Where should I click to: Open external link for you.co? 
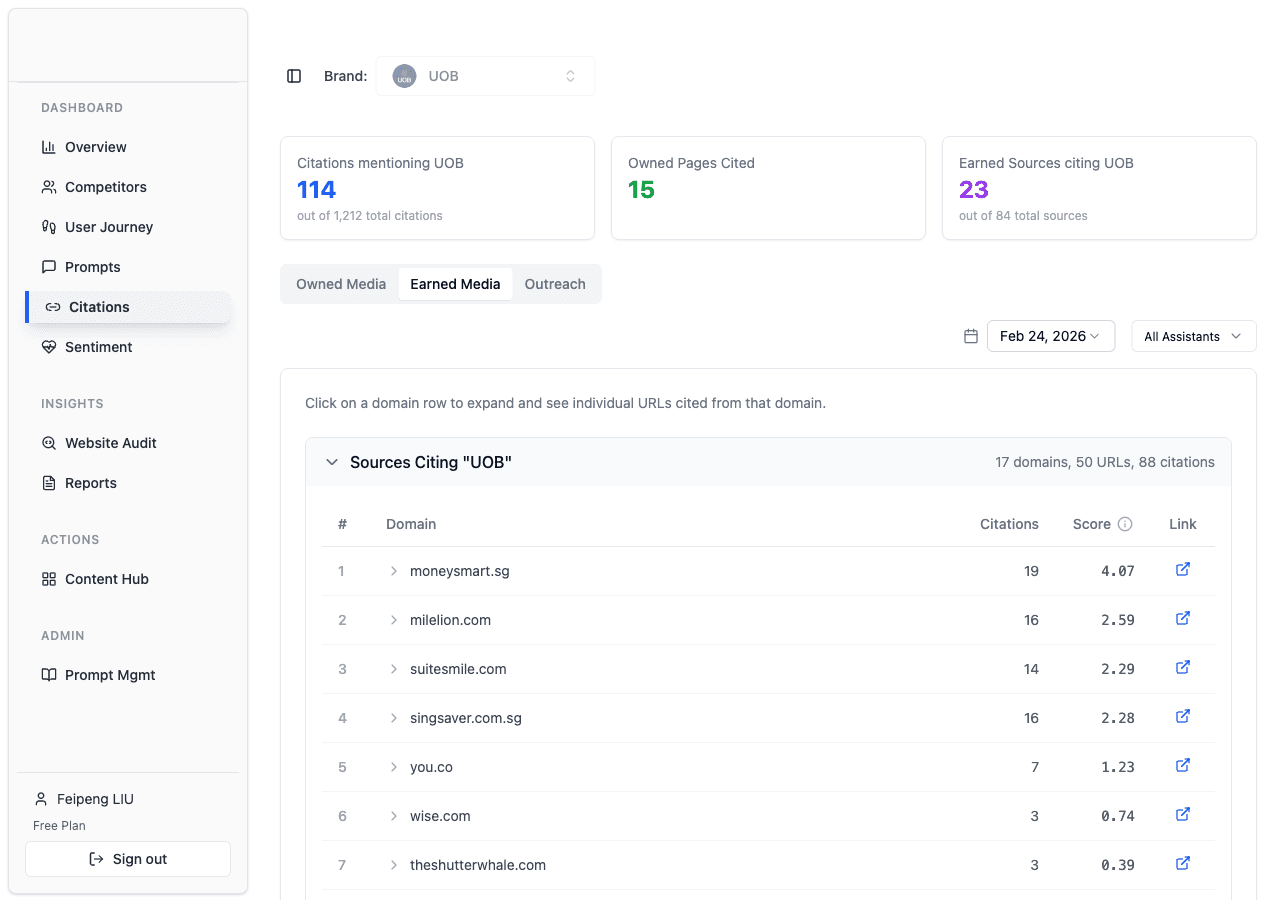tap(1182, 766)
